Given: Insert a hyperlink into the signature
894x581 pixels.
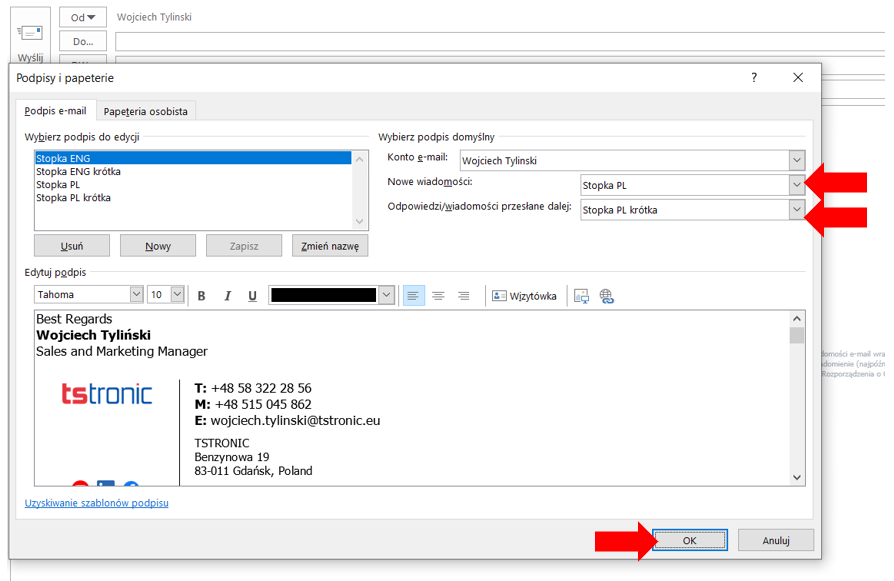Looking at the screenshot, I should pyautogui.click(x=606, y=296).
